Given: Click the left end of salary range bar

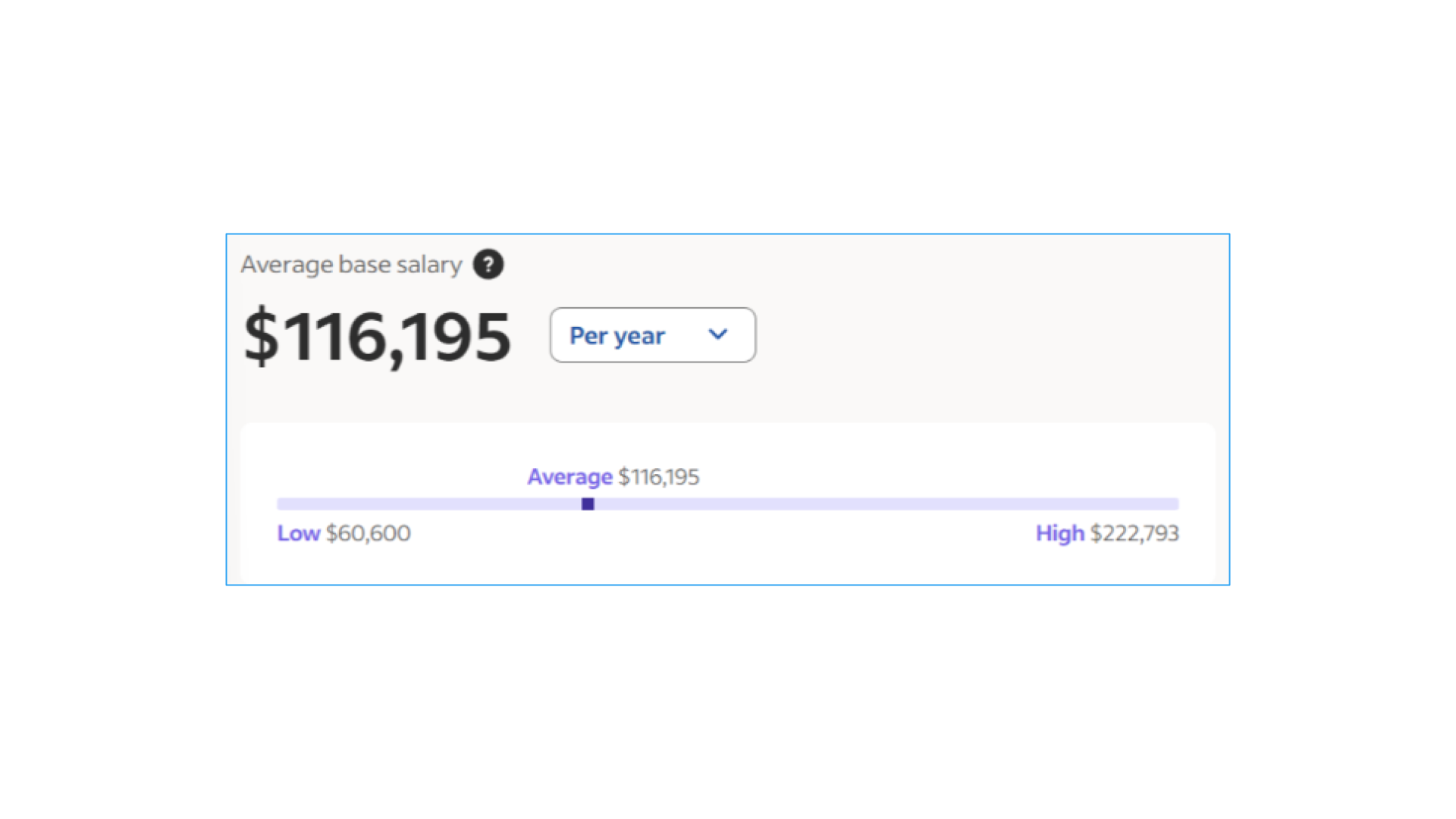Looking at the screenshot, I should point(282,504).
